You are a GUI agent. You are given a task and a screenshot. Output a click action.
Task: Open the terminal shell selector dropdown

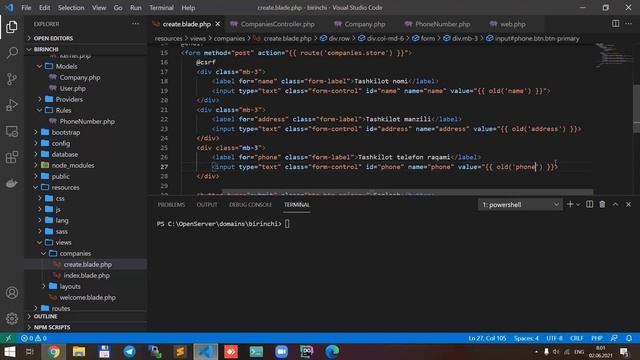520,204
